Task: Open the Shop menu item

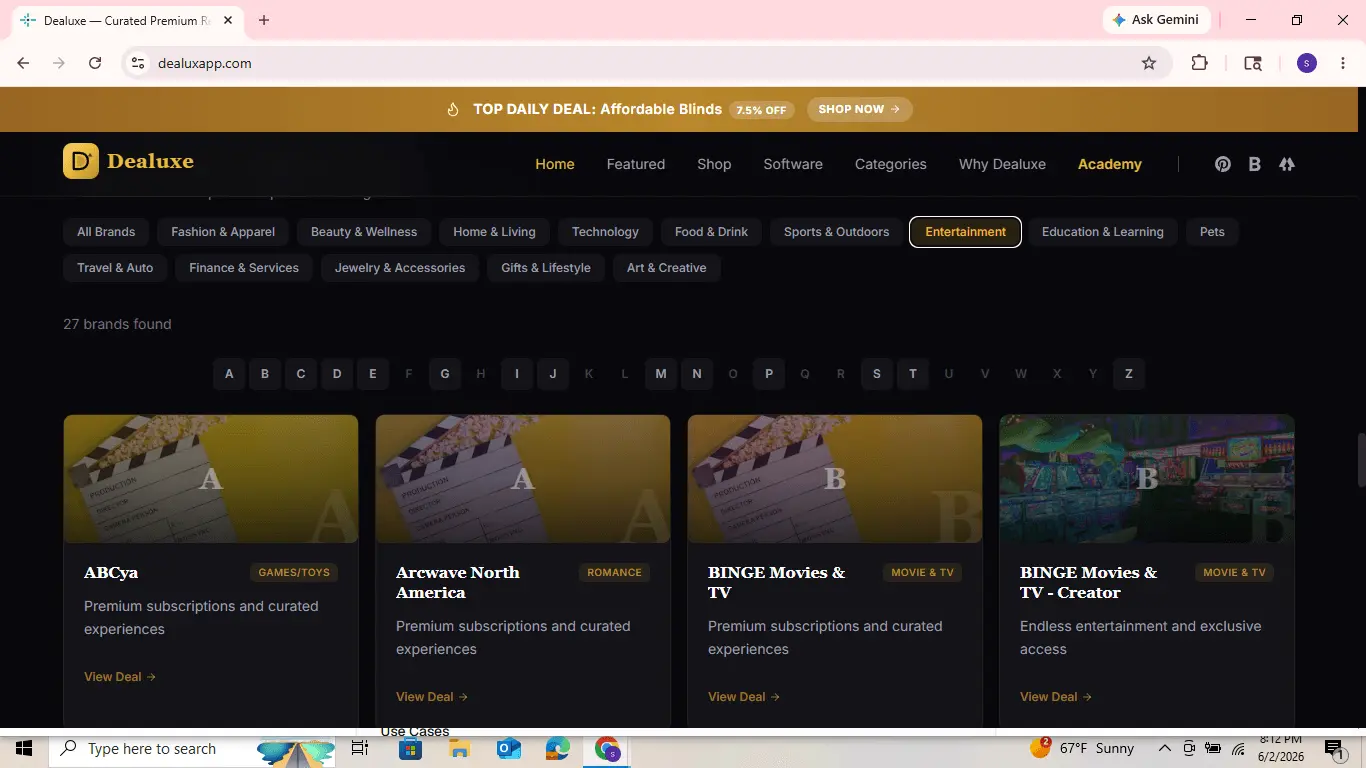Action: click(x=714, y=164)
